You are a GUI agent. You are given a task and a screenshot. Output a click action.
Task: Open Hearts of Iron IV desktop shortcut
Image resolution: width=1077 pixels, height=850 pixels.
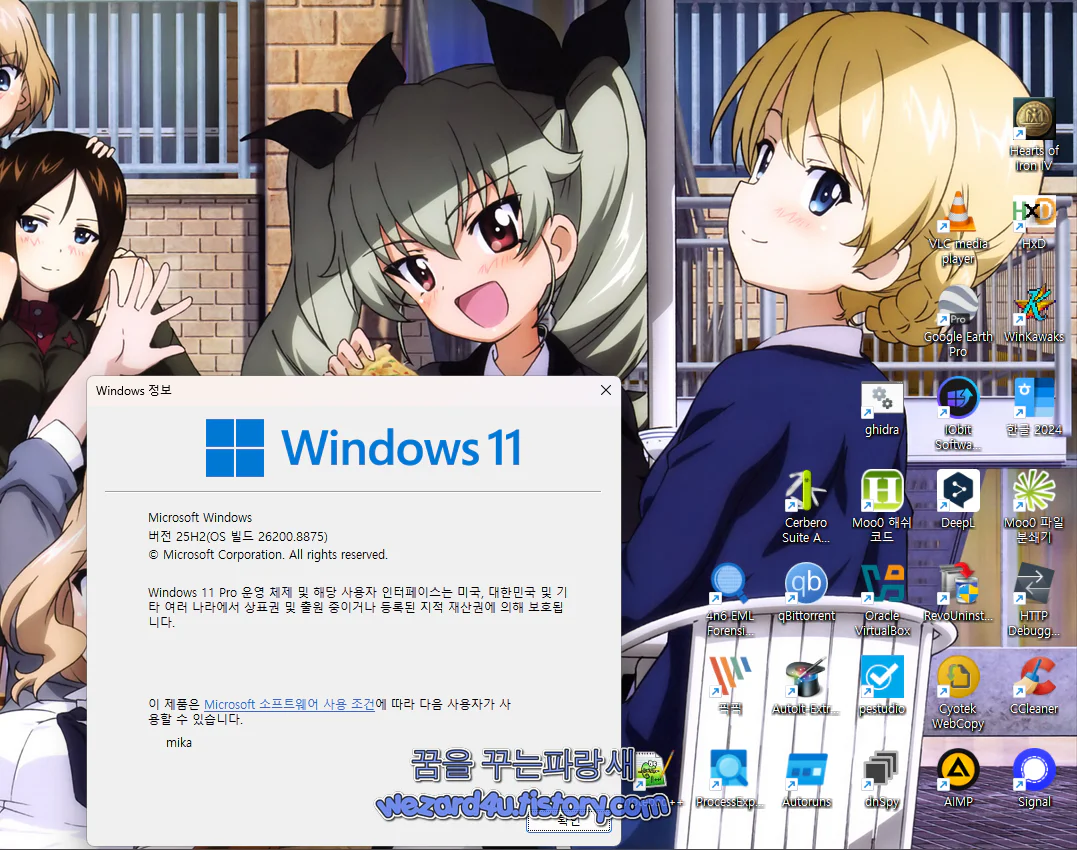[1034, 135]
